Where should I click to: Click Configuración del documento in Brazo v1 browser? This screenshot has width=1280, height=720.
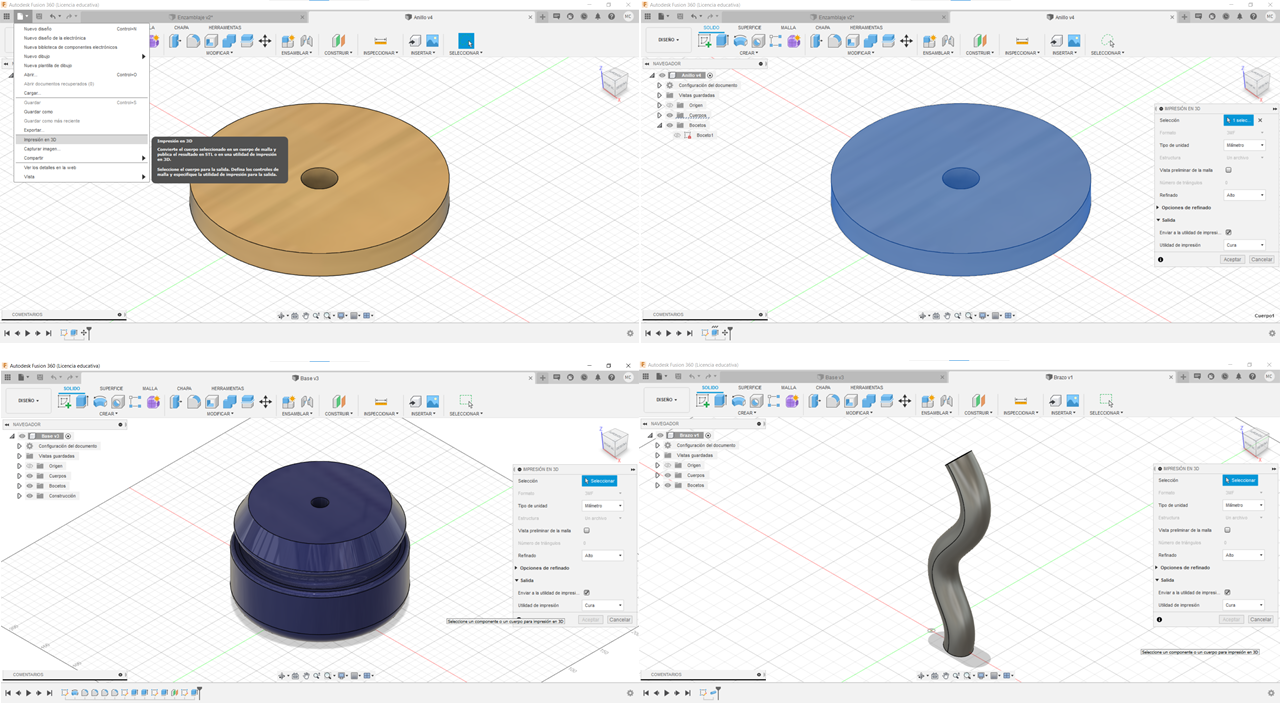(706, 445)
